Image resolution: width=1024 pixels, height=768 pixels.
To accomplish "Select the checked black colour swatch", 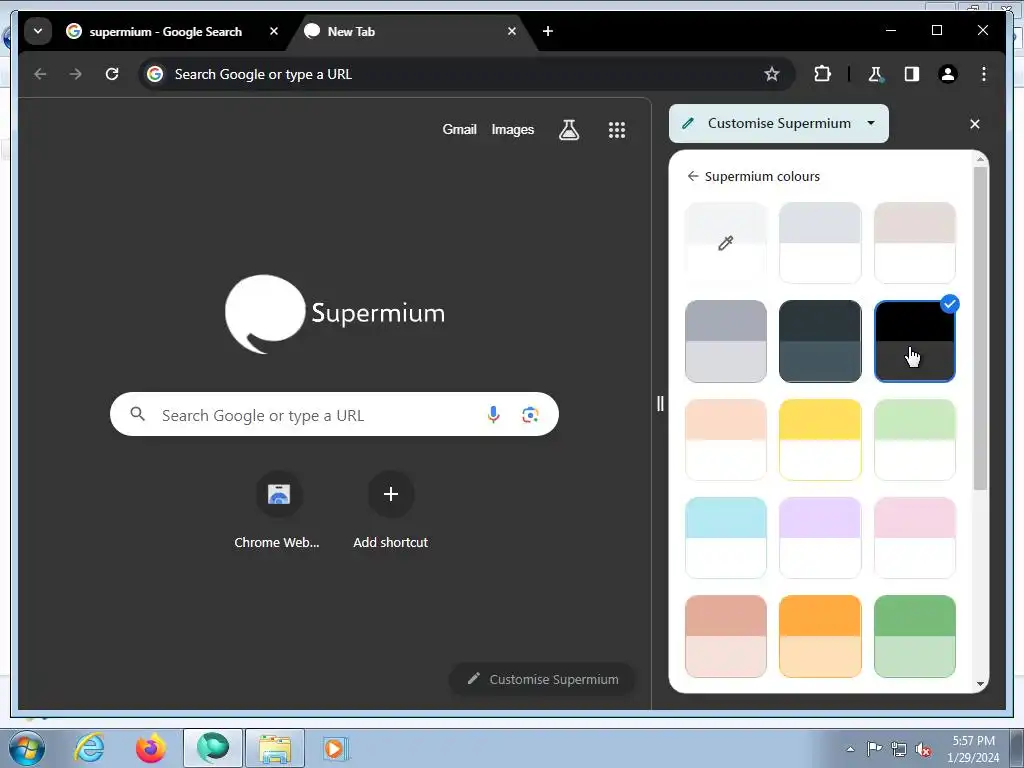I will 914,341.
